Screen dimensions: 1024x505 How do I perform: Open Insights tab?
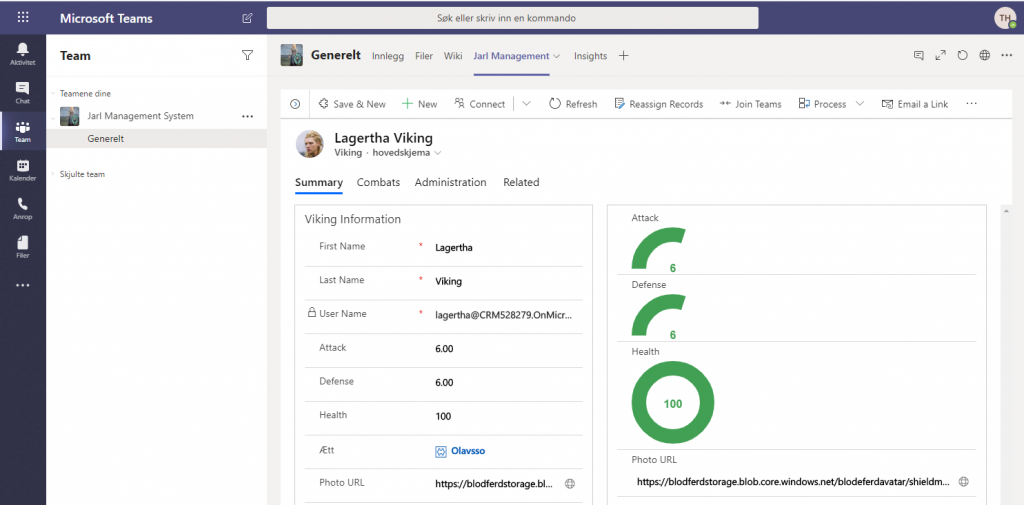(590, 56)
